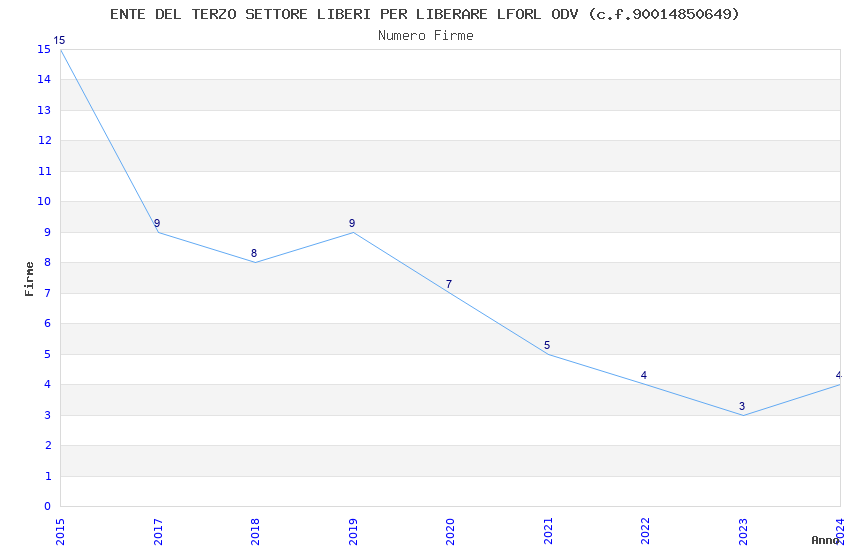Click y-axis tick label 10
850x550 pixels.
(44, 202)
